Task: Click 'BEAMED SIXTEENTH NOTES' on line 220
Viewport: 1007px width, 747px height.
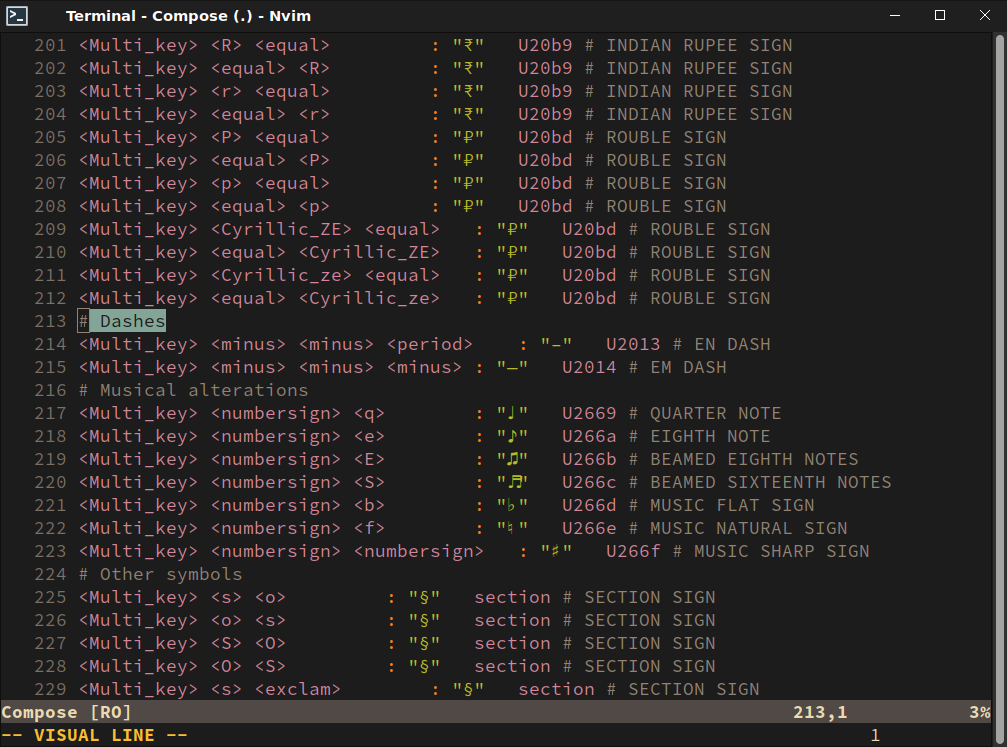Action: (x=771, y=483)
